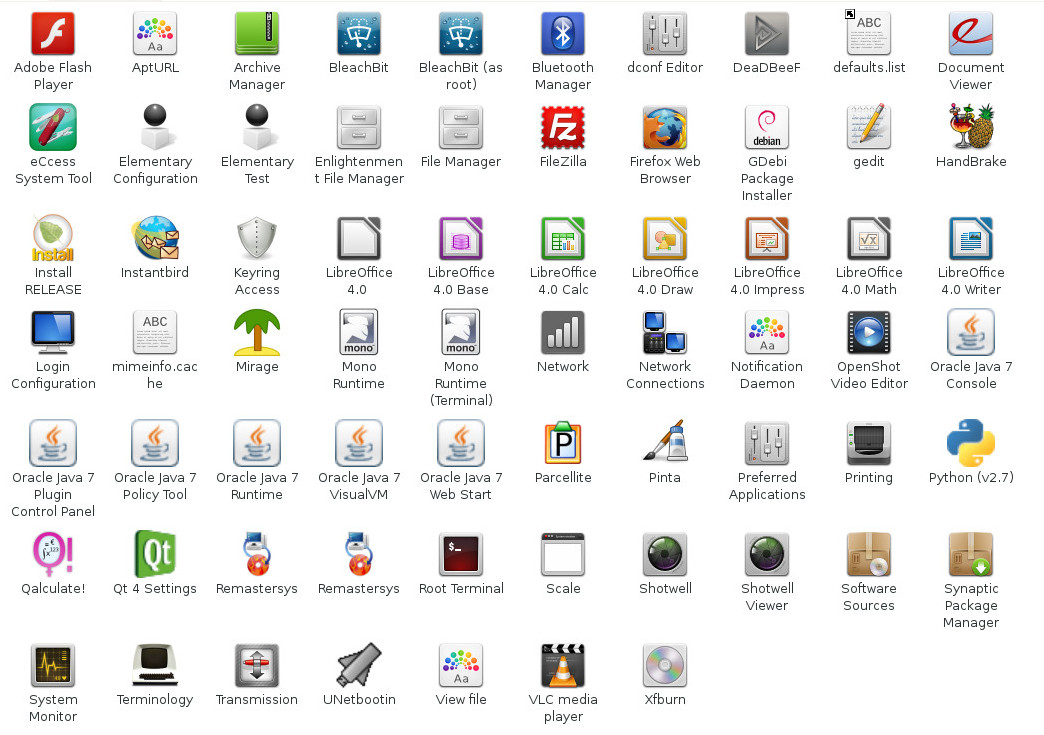1044x735 pixels.
Task: Open Document Viewer icon
Action: tap(971, 33)
